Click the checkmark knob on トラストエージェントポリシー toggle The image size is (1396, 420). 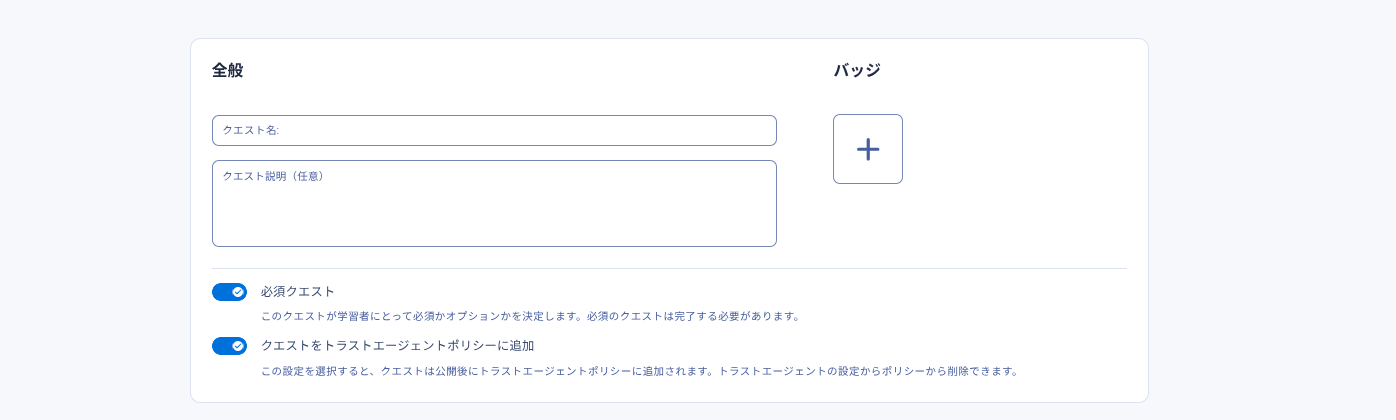pos(238,346)
